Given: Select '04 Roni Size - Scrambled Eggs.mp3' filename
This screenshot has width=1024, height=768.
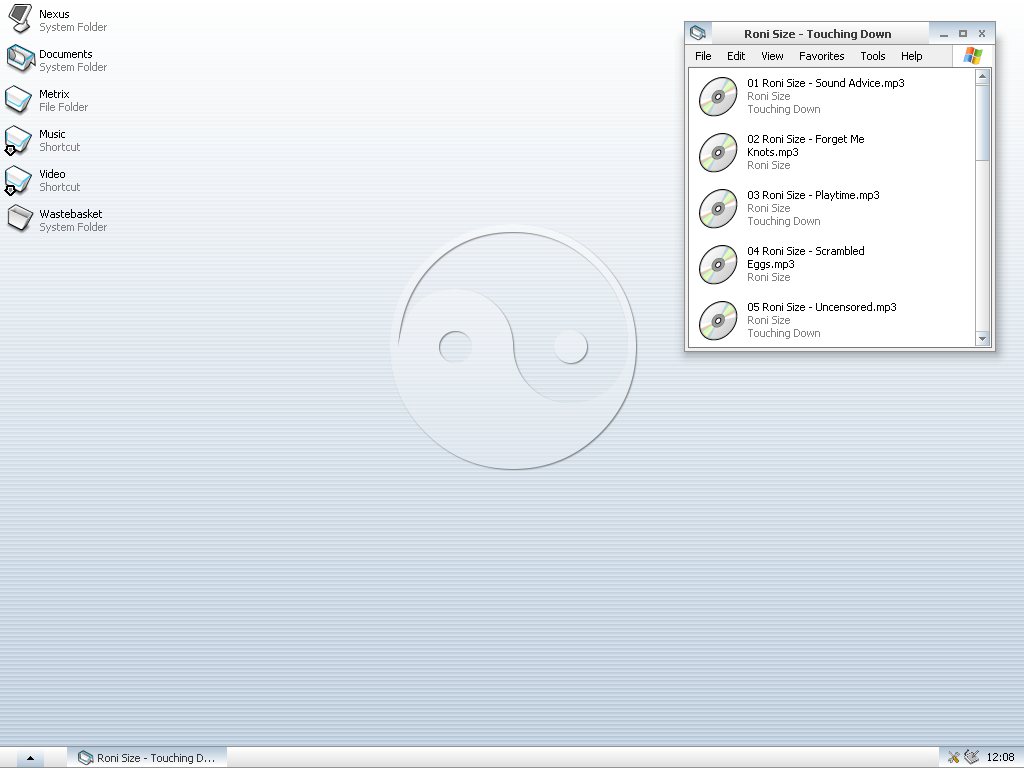Looking at the screenshot, I should (x=805, y=257).
